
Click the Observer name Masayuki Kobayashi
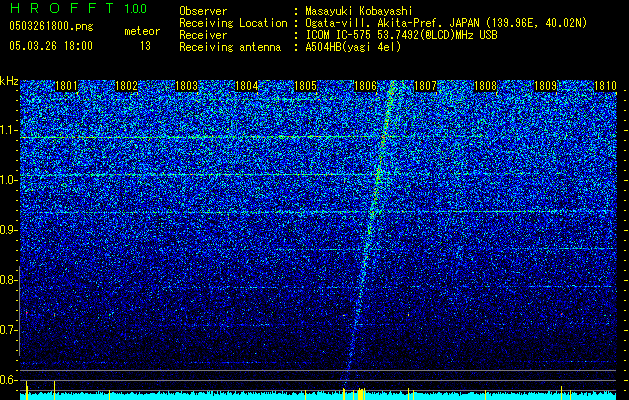[359, 11]
